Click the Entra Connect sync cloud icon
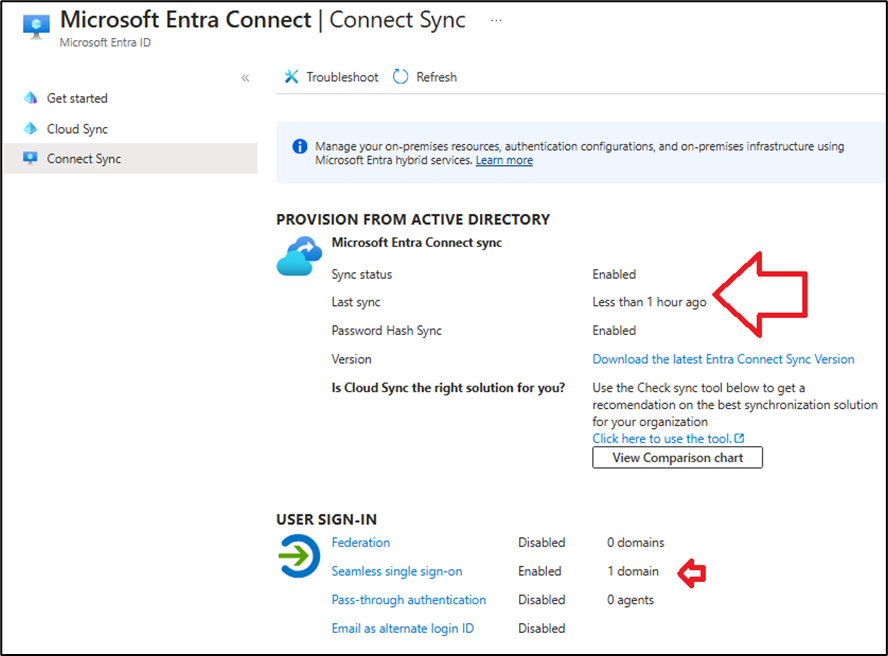This screenshot has height=656, width=888. (299, 256)
